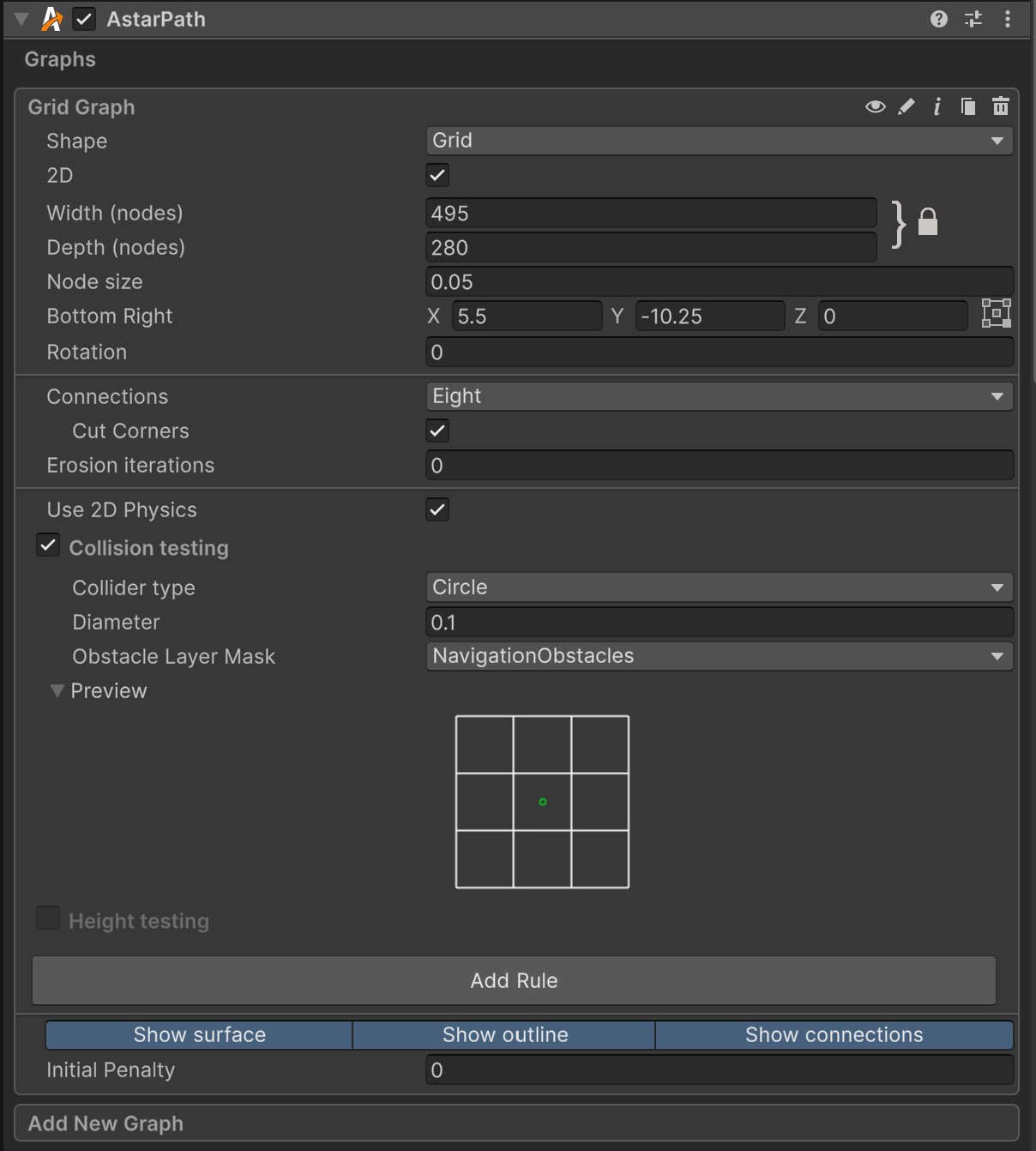This screenshot has height=1151, width=1036.
Task: Open the Shape dropdown
Action: [719, 141]
